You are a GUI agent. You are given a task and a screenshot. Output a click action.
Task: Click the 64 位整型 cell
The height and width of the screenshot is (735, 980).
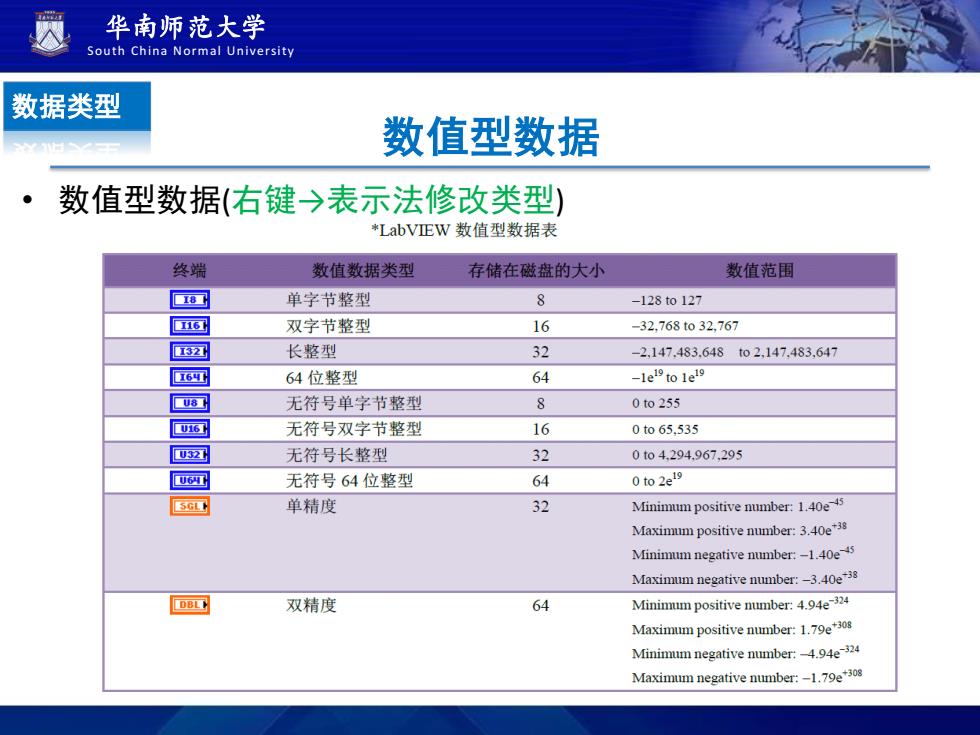click(x=321, y=378)
